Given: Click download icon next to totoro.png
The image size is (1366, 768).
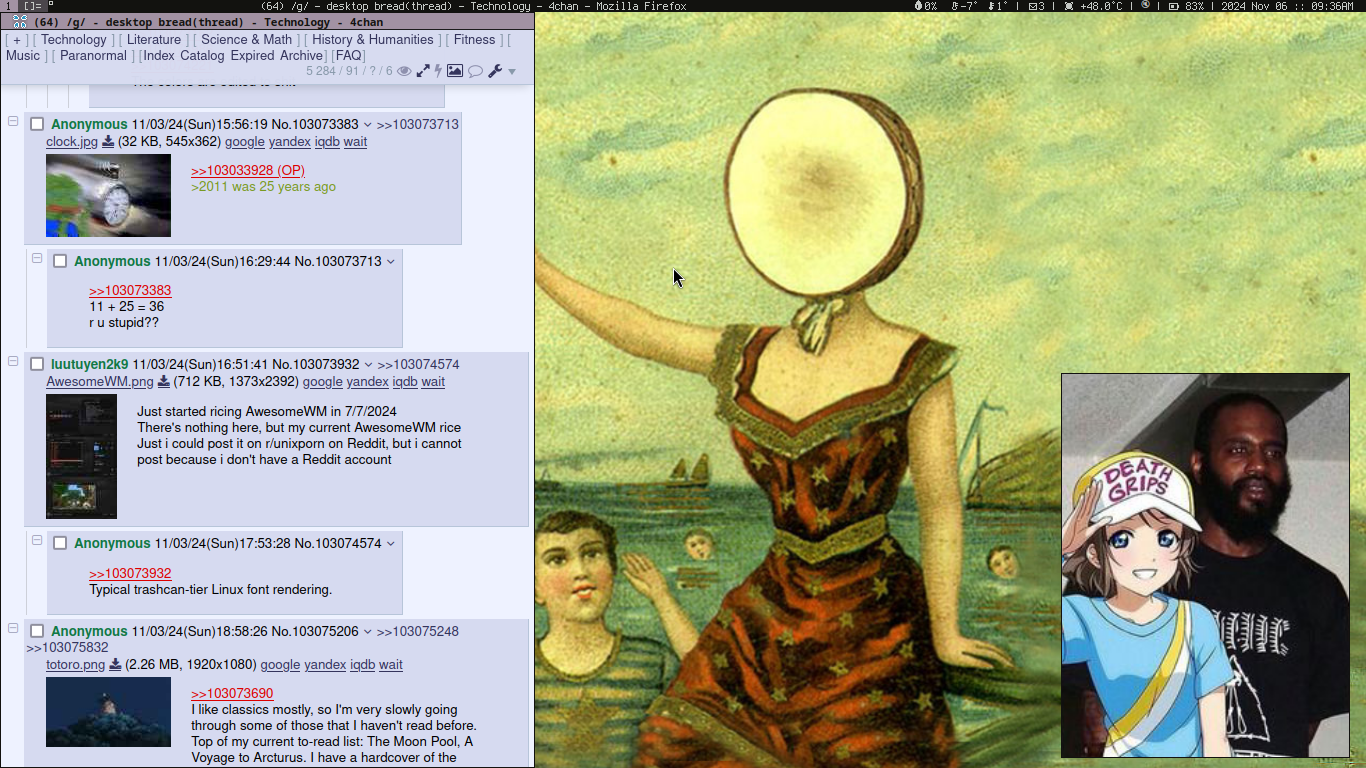Looking at the screenshot, I should click(x=115, y=665).
